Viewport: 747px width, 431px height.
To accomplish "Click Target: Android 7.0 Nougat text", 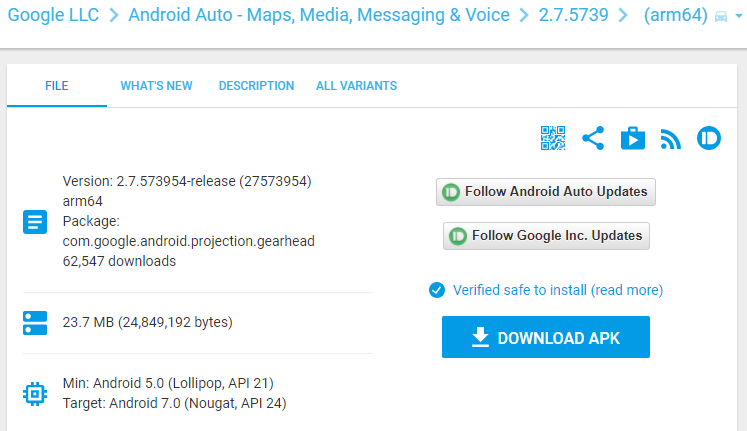I will (174, 403).
